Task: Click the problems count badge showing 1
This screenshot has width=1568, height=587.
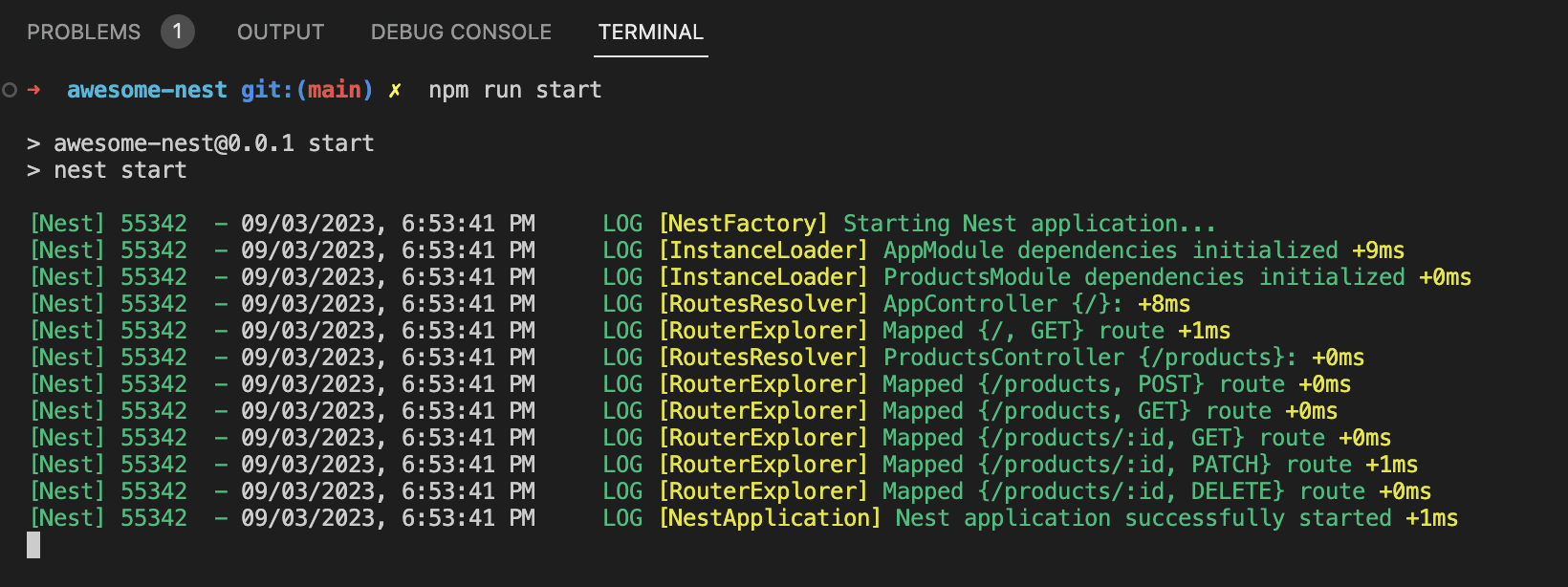Action: point(177,32)
